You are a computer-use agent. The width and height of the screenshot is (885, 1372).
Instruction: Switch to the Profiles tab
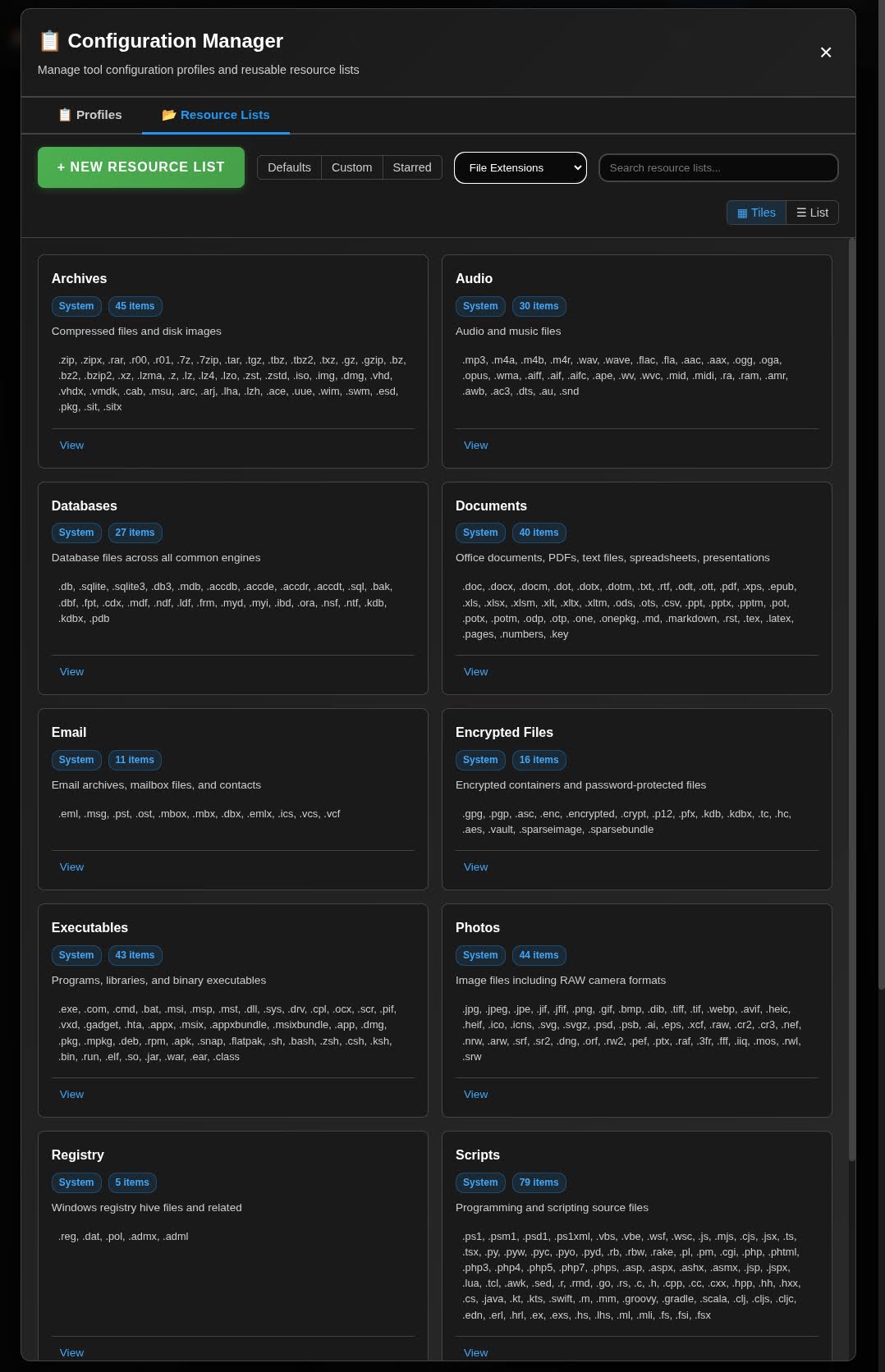click(x=89, y=115)
